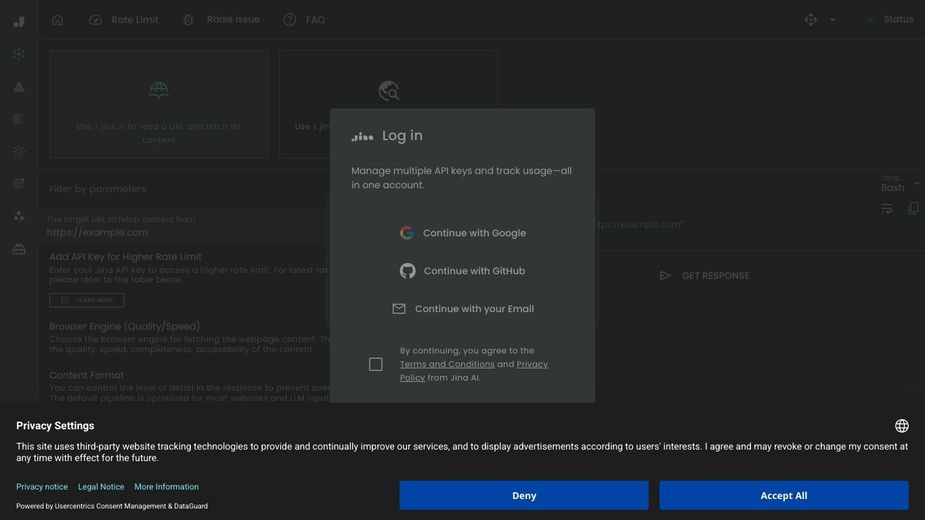Check the Terms and Conditions agreement box
The width and height of the screenshot is (925, 520).
point(376,364)
